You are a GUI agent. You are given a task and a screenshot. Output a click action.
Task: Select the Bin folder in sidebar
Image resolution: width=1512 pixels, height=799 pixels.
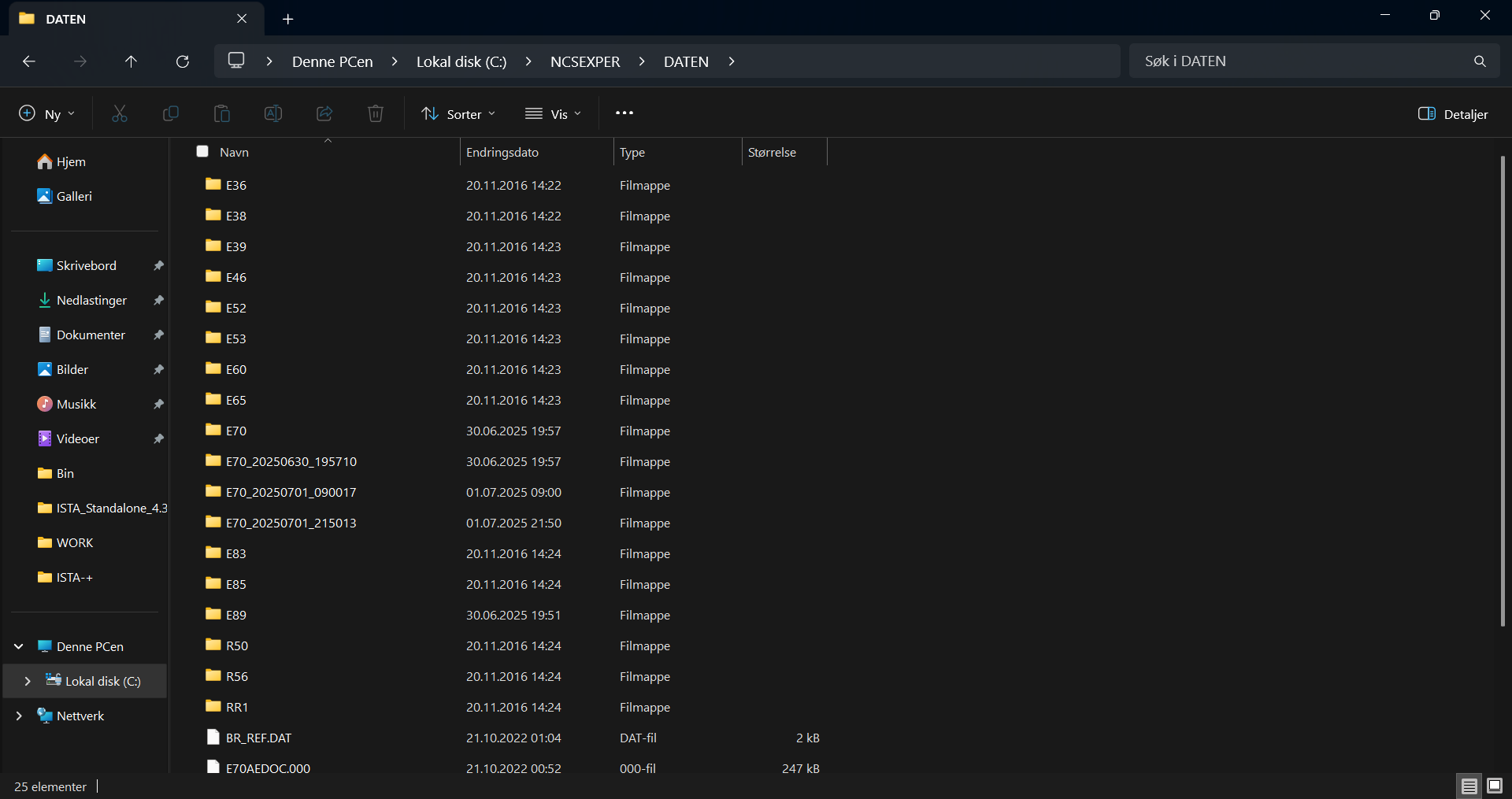pyautogui.click(x=56, y=473)
